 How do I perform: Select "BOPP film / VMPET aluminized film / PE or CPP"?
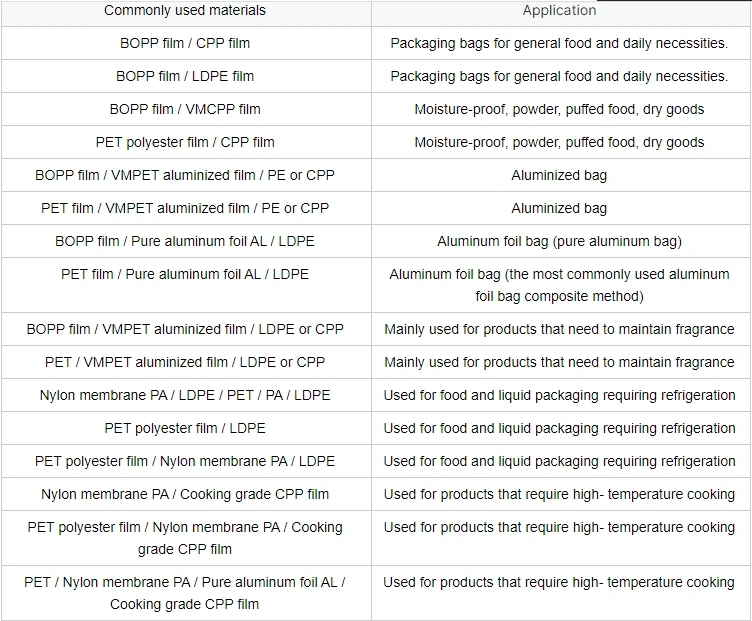(185, 175)
